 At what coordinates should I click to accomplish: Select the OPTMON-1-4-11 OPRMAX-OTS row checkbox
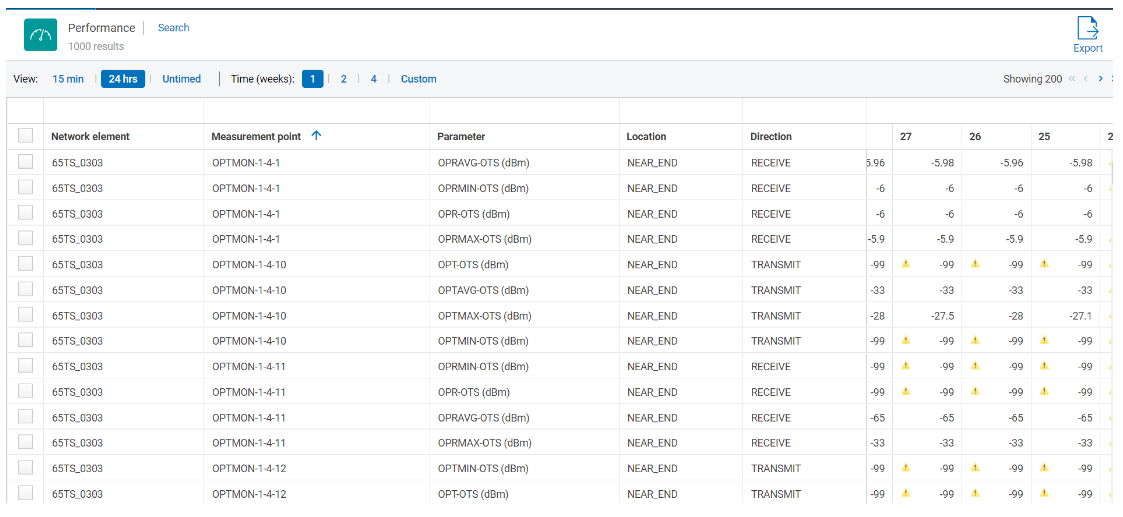(26, 442)
